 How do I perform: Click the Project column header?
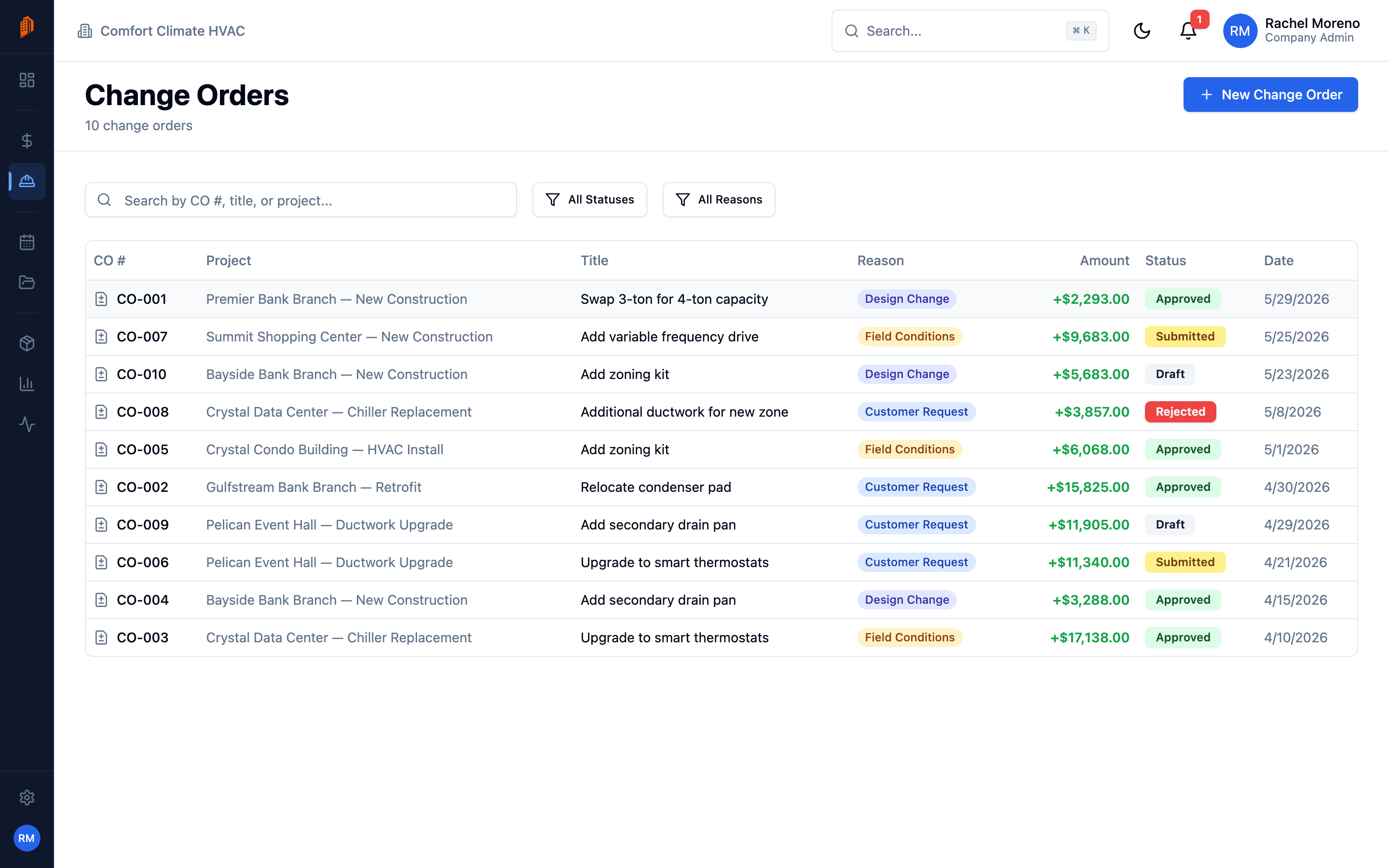click(x=229, y=260)
